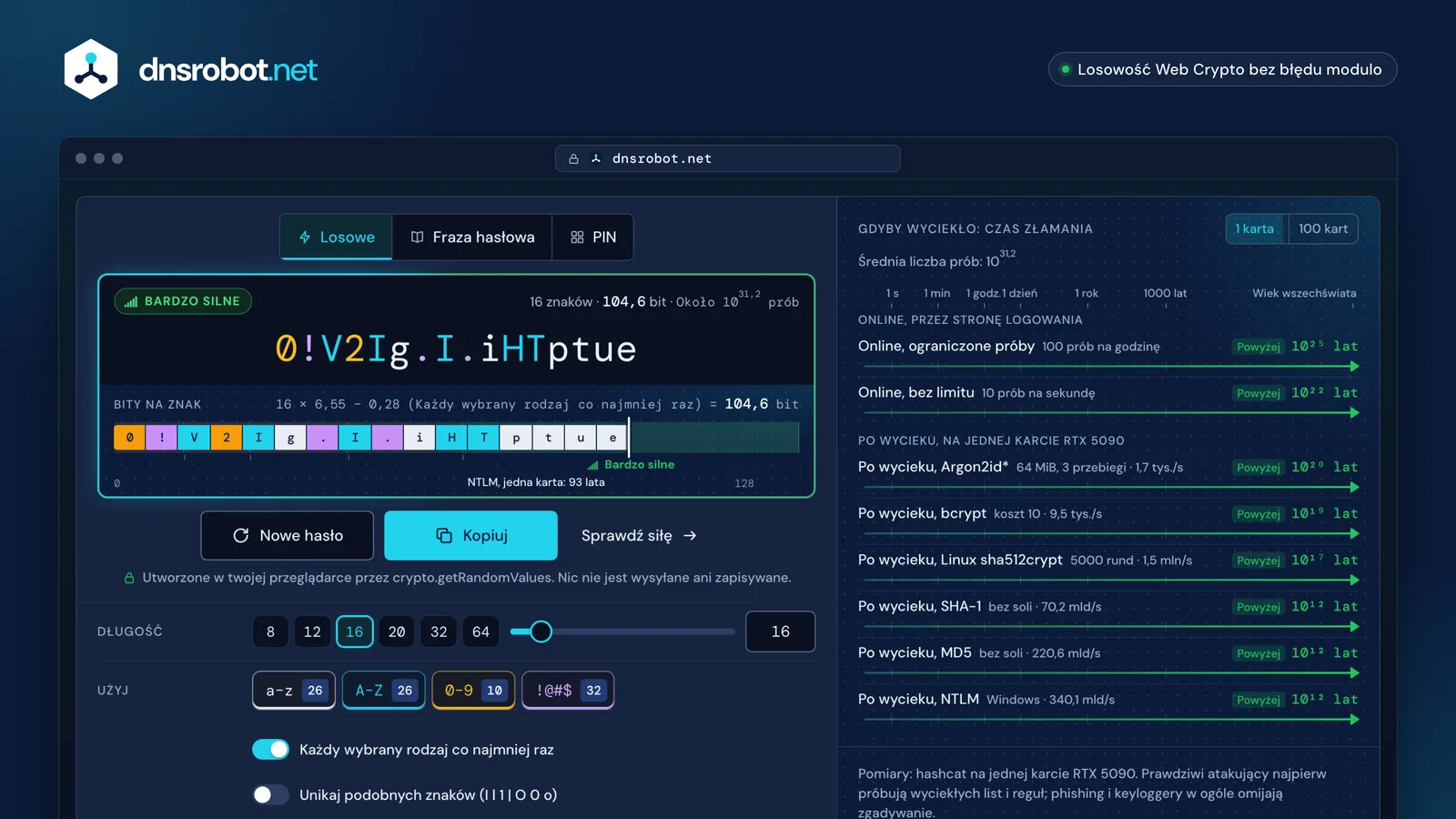The height and width of the screenshot is (819, 1456).
Task: Follow the Sprawdź siłę link
Action: [x=639, y=535]
